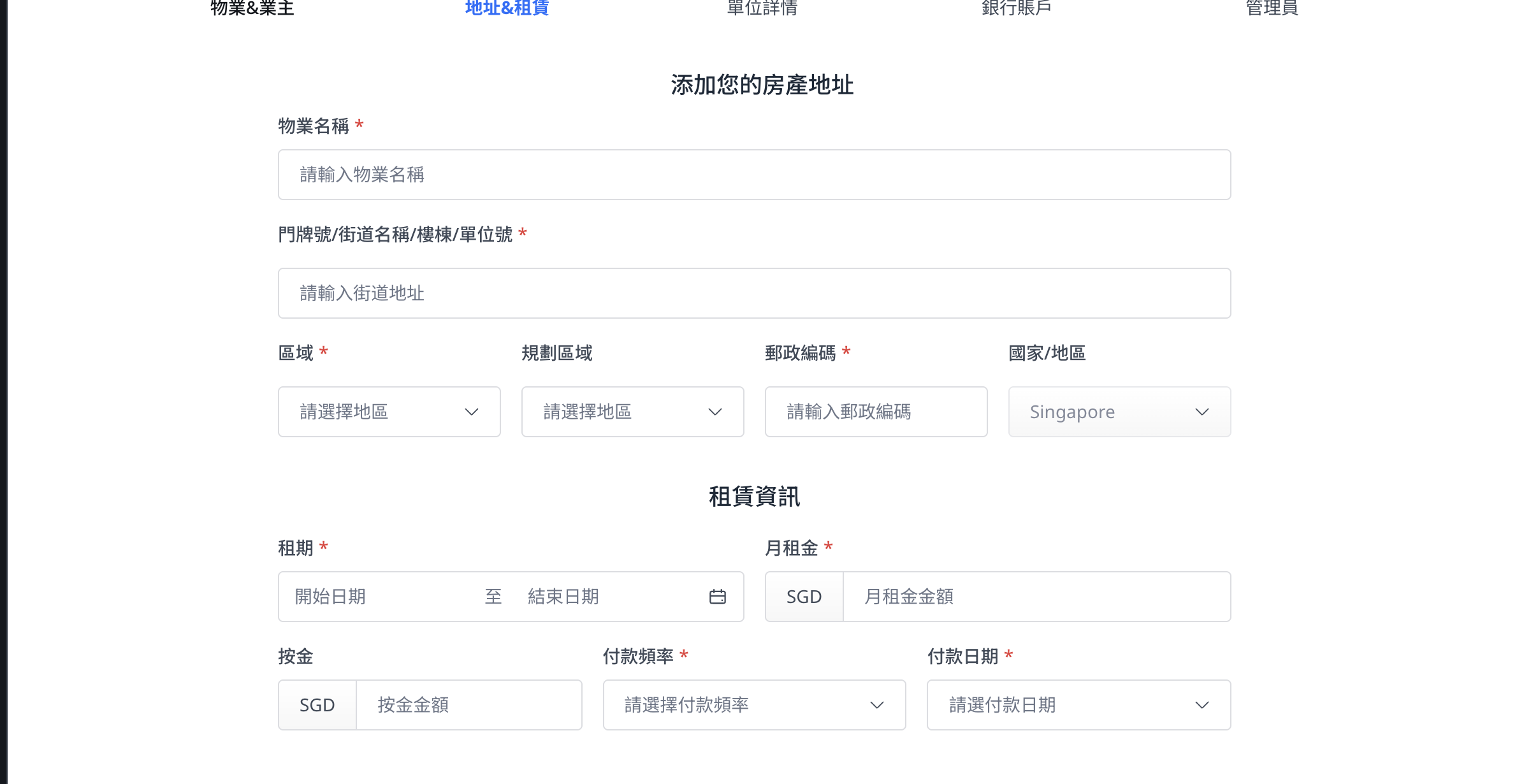Go to the 單位詳情 step tab
1517x784 pixels.
pos(762,8)
